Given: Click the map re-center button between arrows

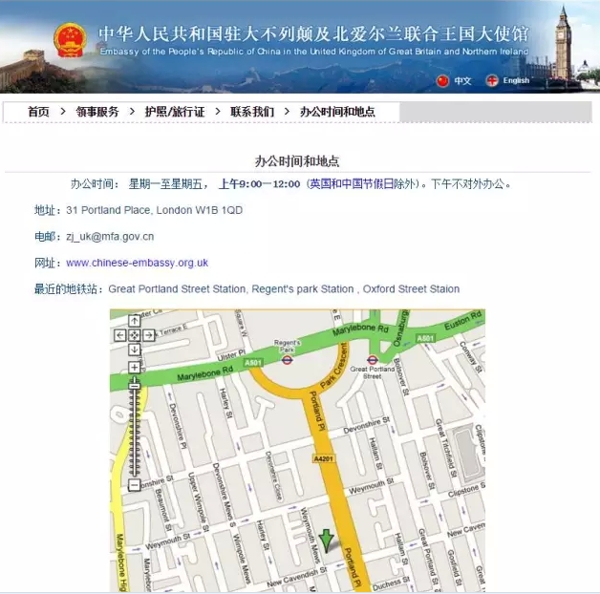Looking at the screenshot, I should (134, 336).
